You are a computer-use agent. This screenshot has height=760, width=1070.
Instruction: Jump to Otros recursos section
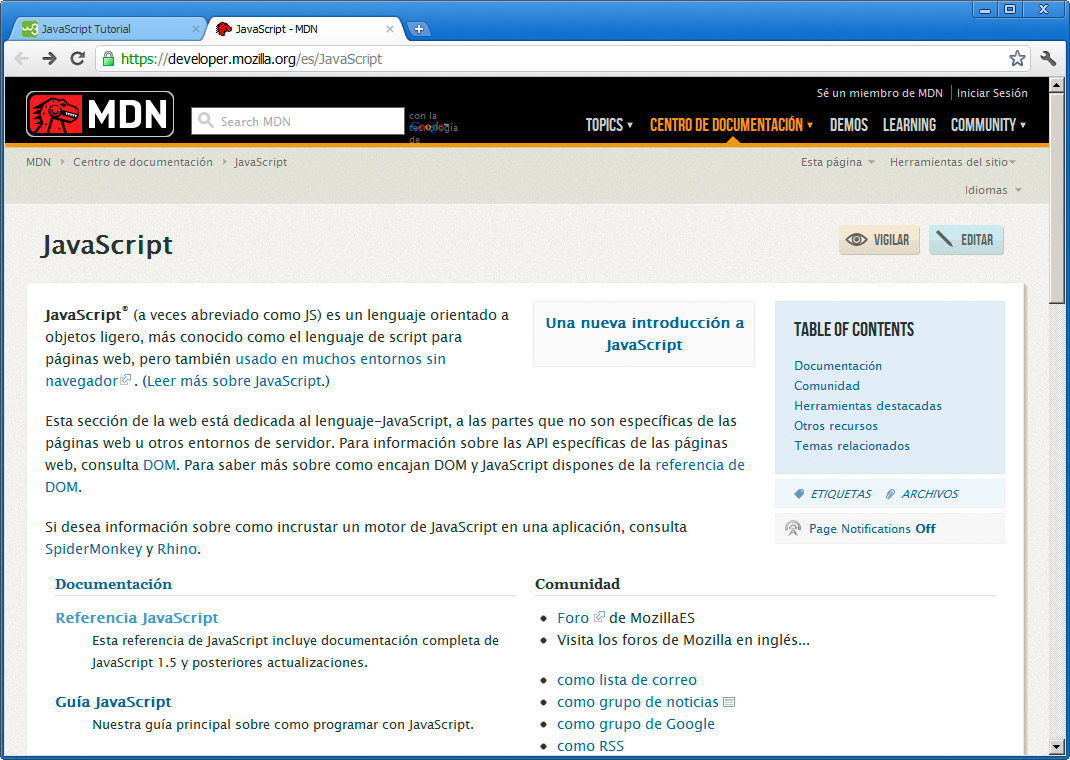coord(835,426)
